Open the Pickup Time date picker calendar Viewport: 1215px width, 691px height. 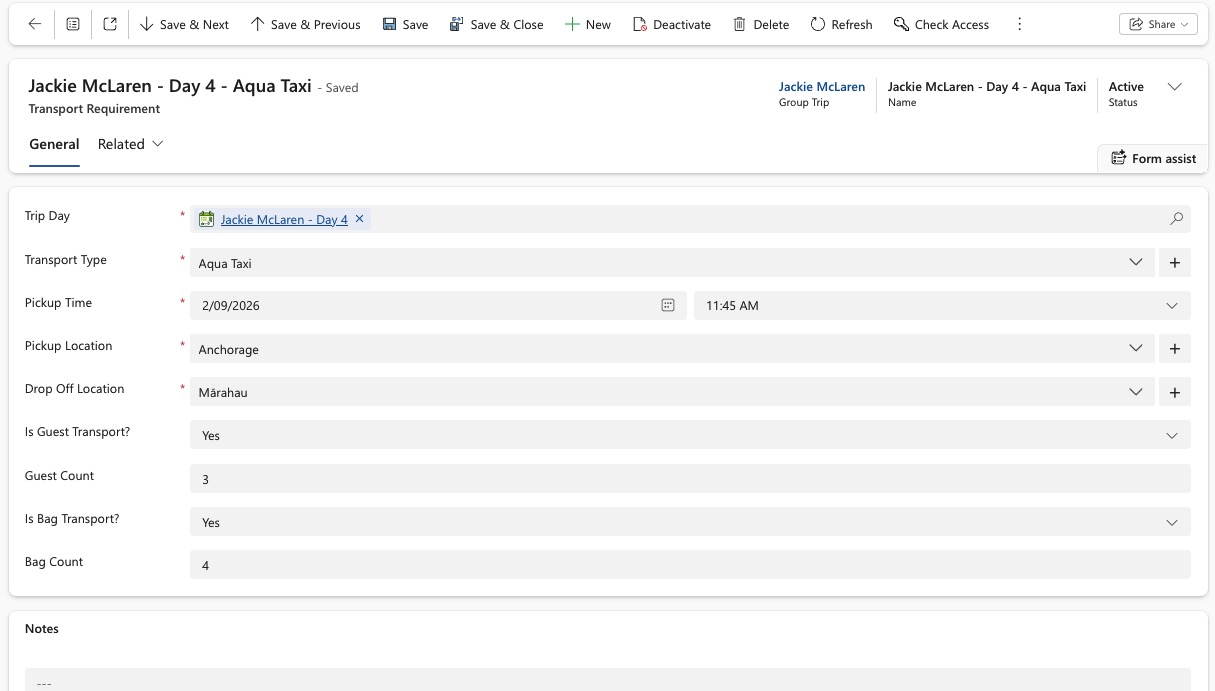668,305
